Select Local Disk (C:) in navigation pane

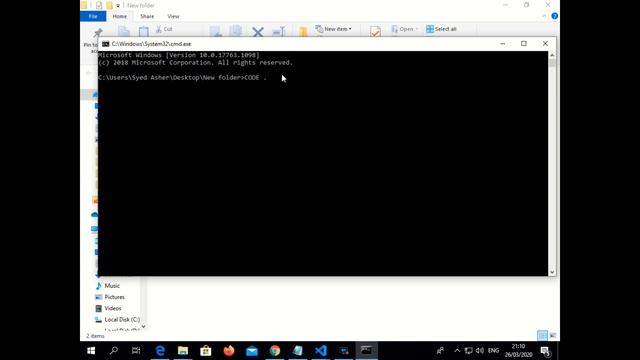click(x=122, y=320)
